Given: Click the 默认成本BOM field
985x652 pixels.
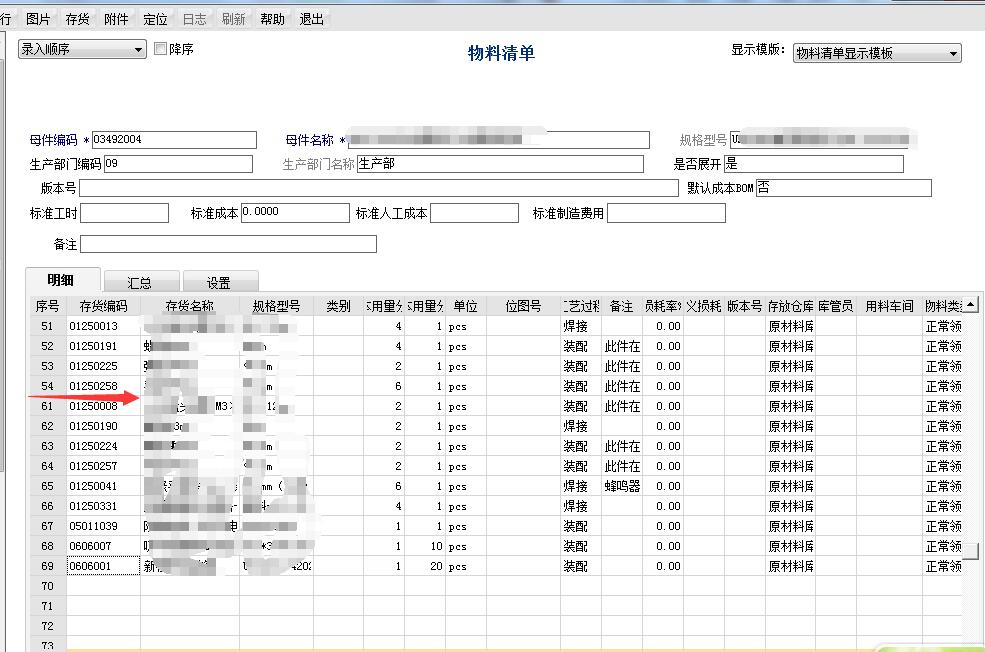Looking at the screenshot, I should coord(844,188).
